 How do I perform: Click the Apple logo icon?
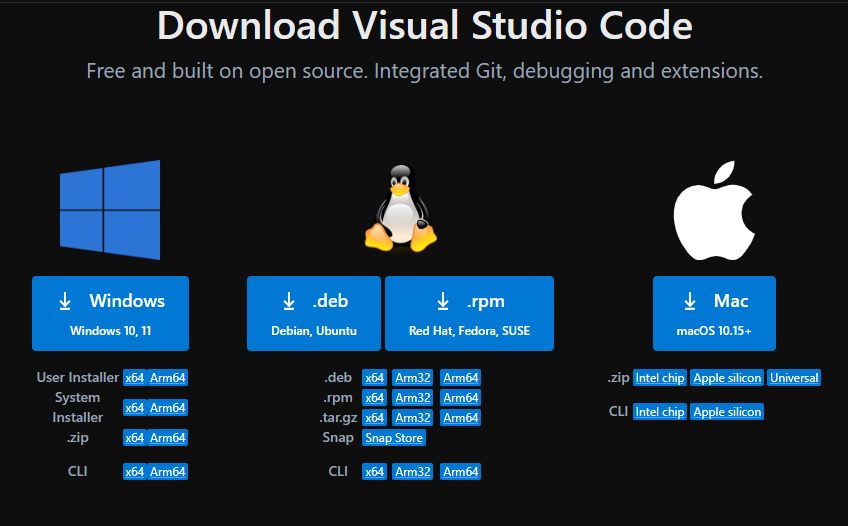[714, 210]
